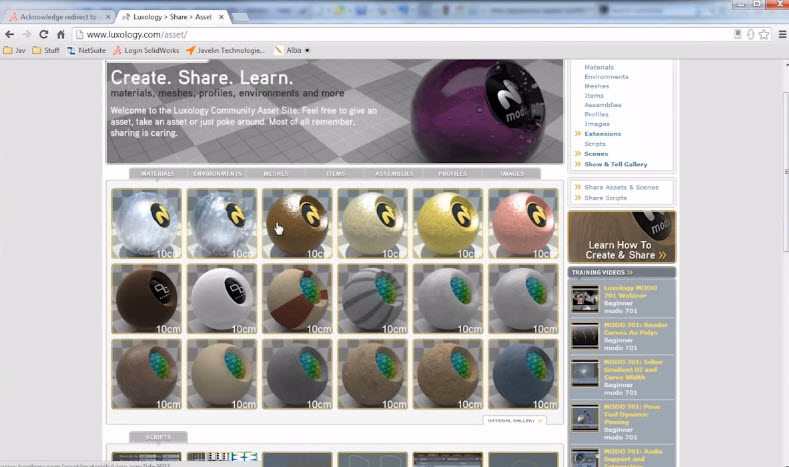
Task: Select the PROFILES tab
Action: [x=452, y=174]
